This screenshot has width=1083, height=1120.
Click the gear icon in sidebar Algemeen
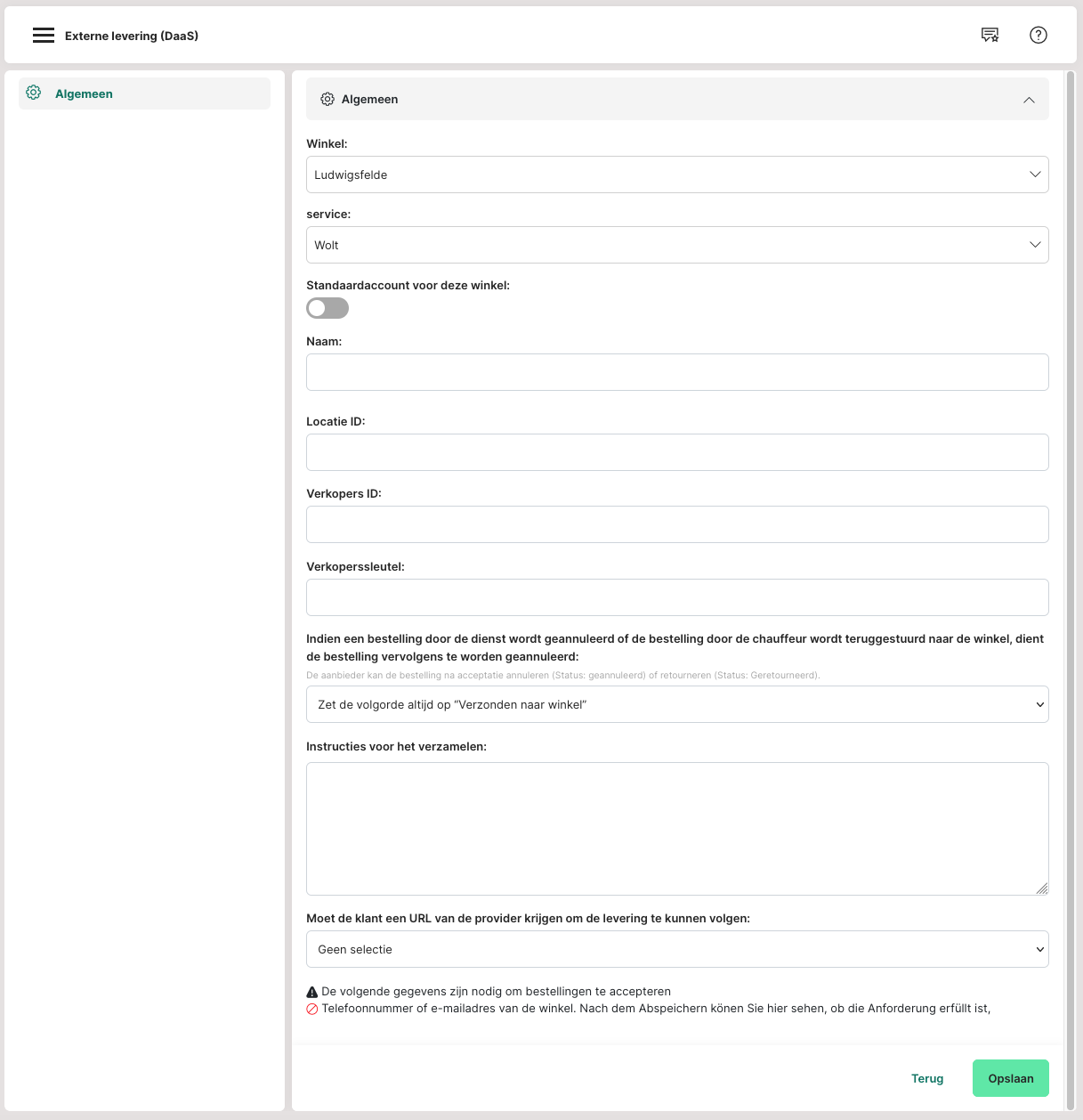coord(34,93)
